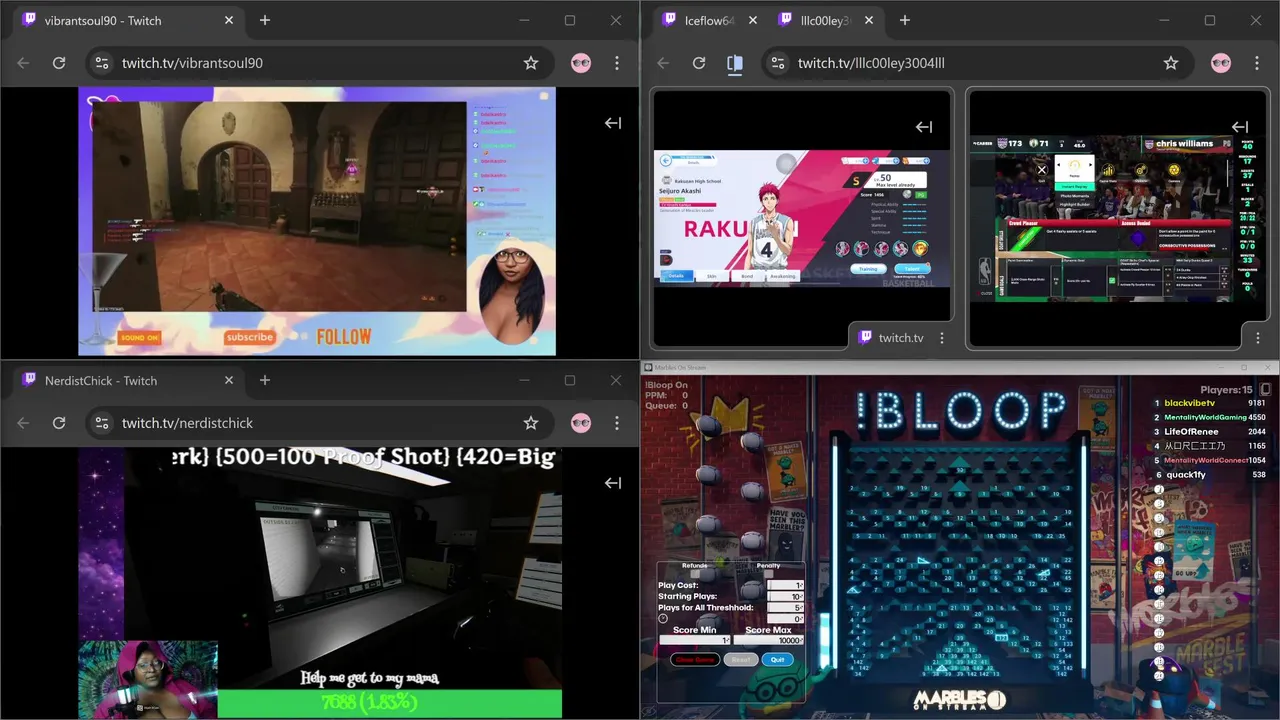Click the eye icon at Marbles window's bottom-left

(649, 711)
